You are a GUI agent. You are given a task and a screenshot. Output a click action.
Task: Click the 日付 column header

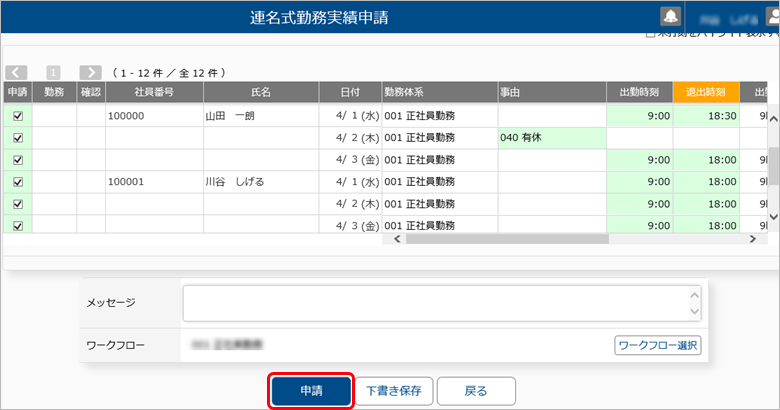(x=350, y=92)
